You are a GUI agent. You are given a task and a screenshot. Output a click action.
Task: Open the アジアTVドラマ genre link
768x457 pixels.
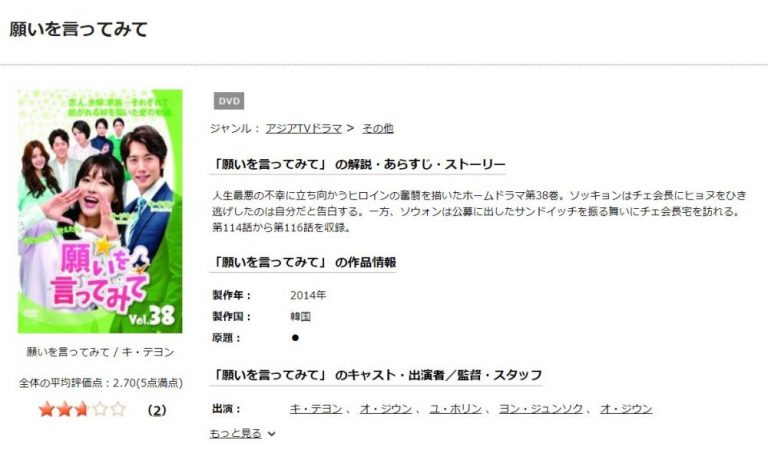(x=303, y=129)
